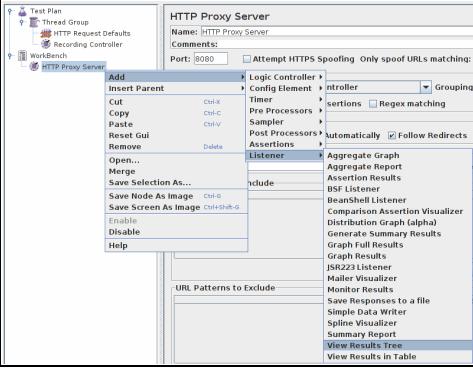The image size is (473, 369).
Task: Add an Aggregate Report listener
Action: click(x=398, y=167)
